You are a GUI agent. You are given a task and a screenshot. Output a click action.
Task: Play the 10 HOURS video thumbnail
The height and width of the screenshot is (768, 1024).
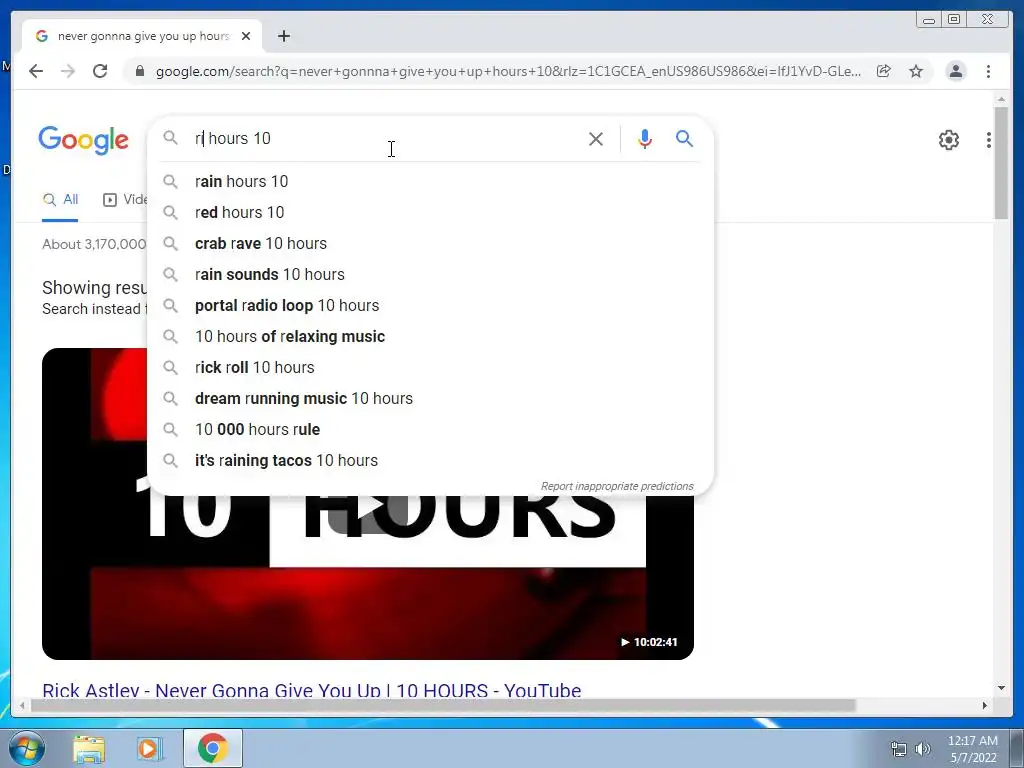[368, 504]
